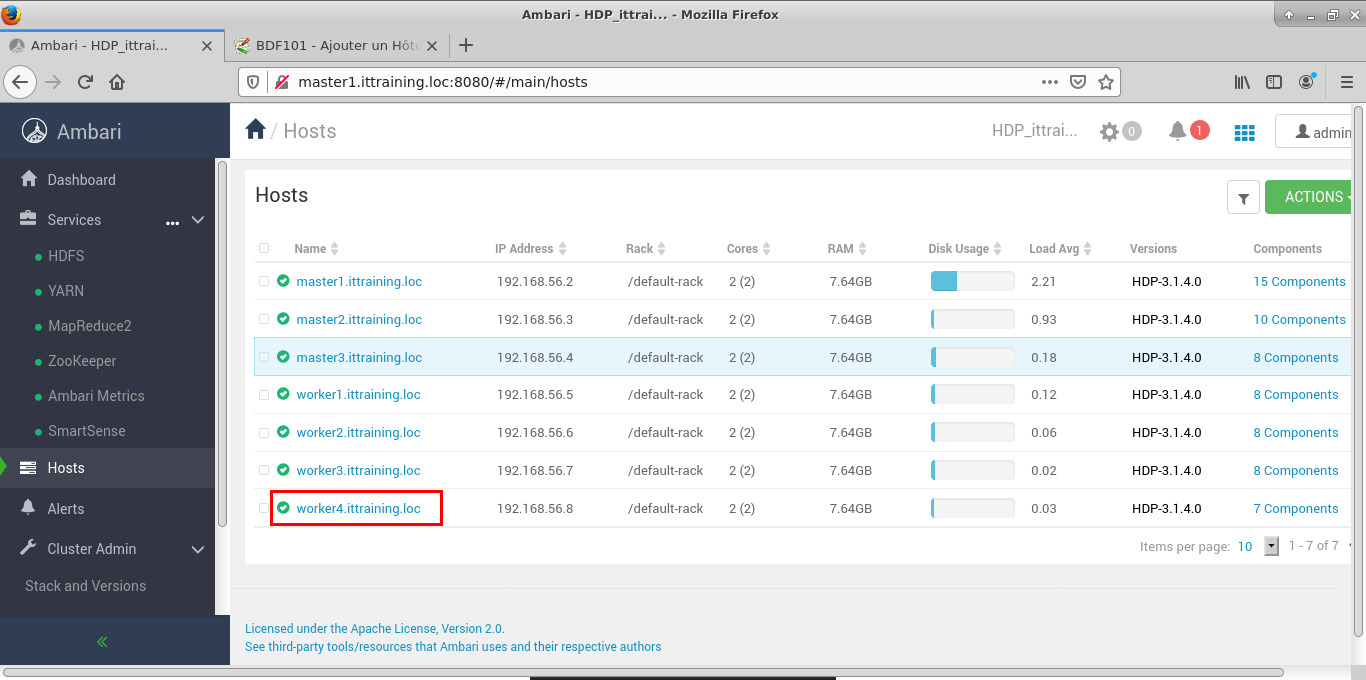
Task: Open the alerts bell notification icon
Action: [1178, 131]
